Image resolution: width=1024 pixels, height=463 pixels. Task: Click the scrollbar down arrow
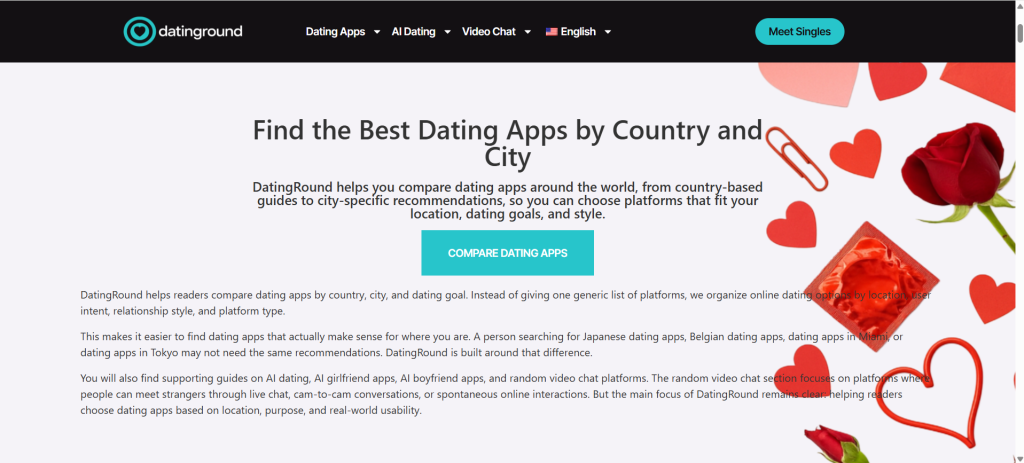(1019, 458)
